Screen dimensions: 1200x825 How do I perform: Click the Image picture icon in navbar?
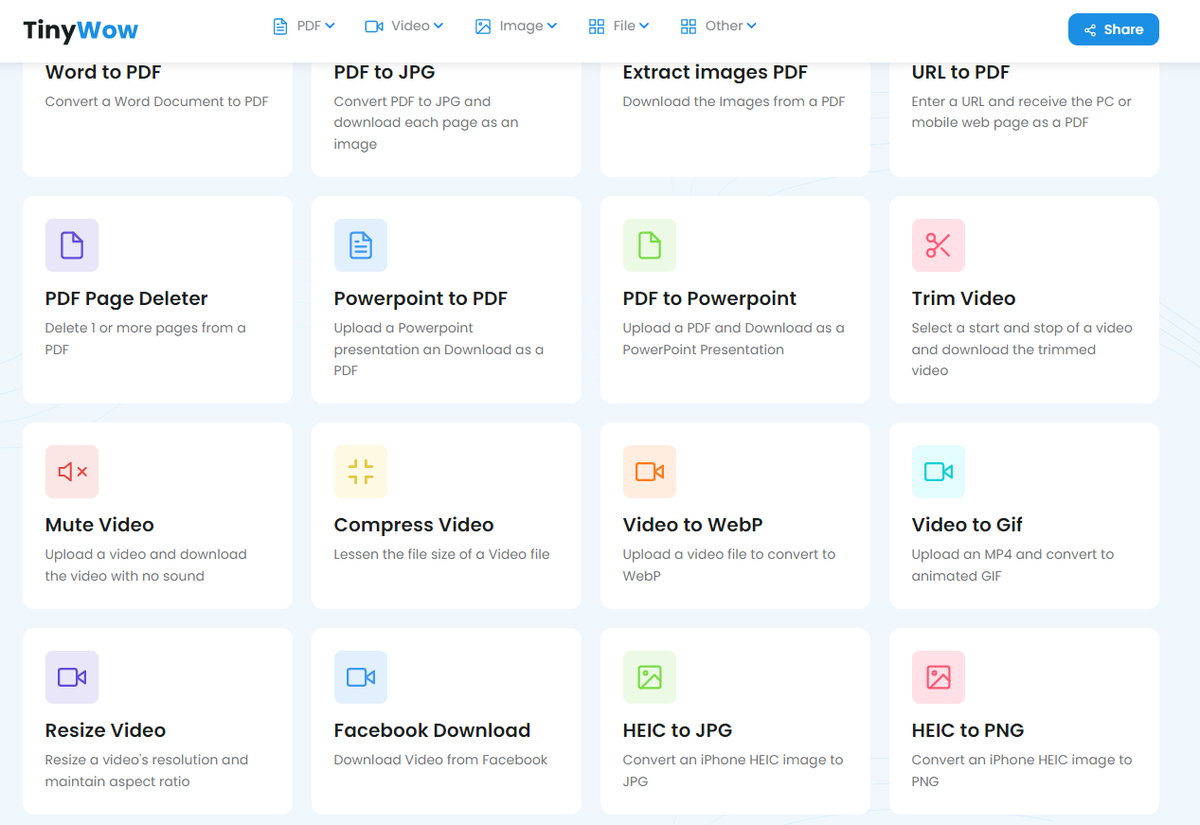tap(483, 27)
